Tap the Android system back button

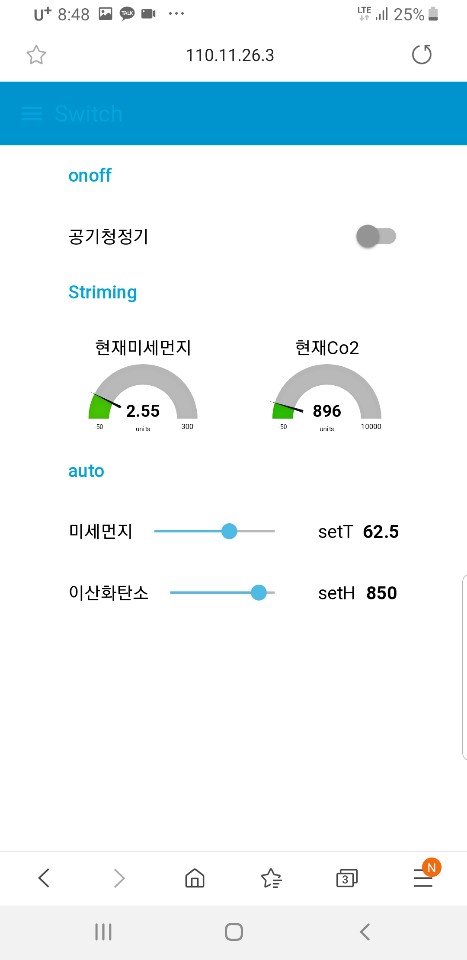pyautogui.click(x=365, y=932)
